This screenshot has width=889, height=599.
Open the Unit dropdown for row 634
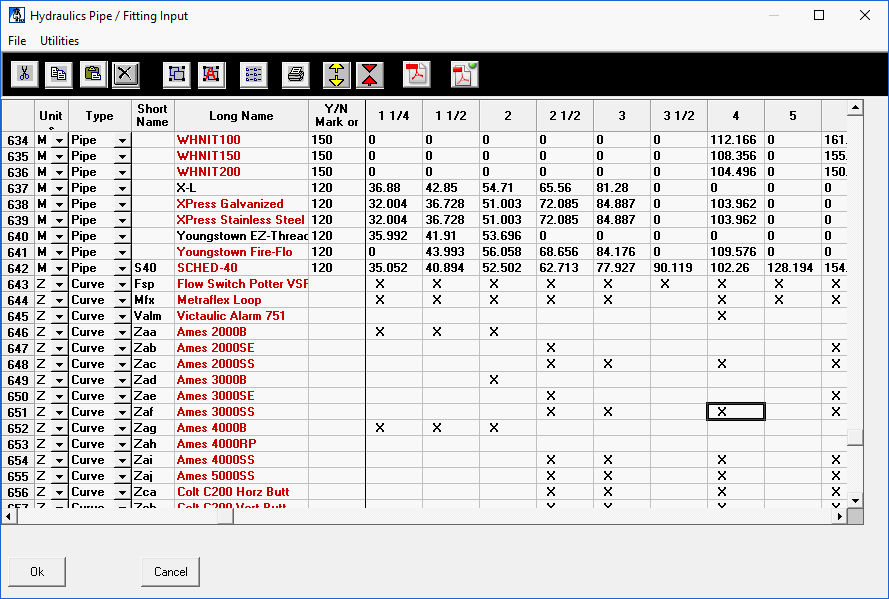[x=60, y=140]
